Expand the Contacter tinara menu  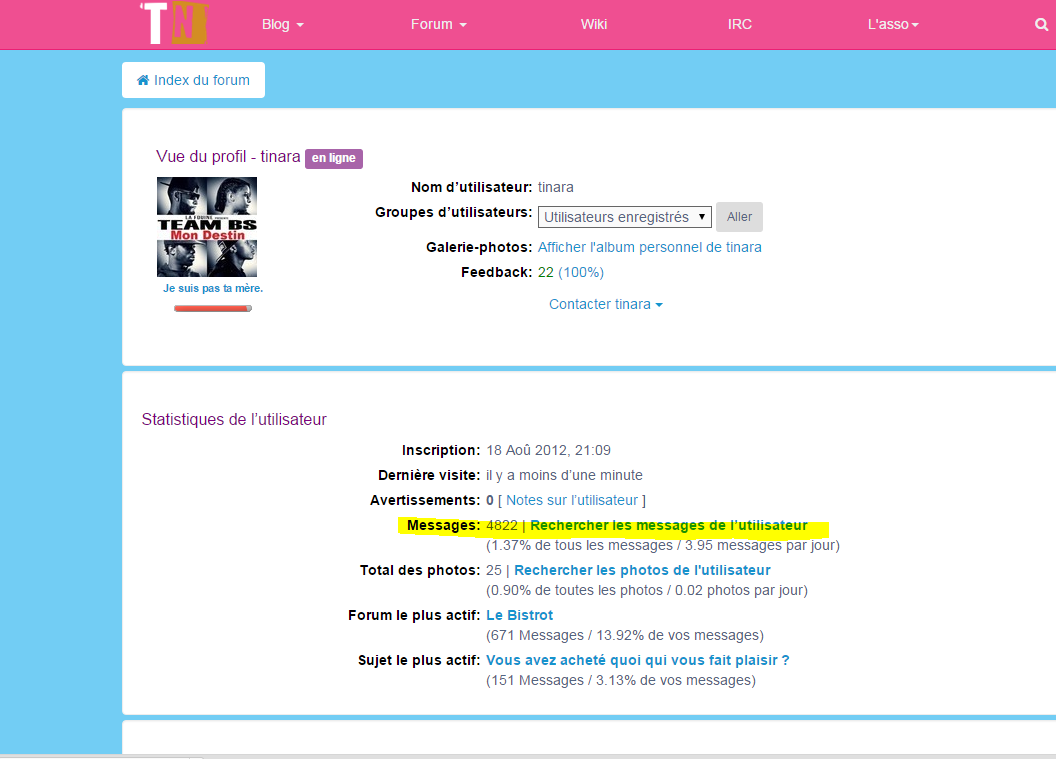tap(605, 304)
